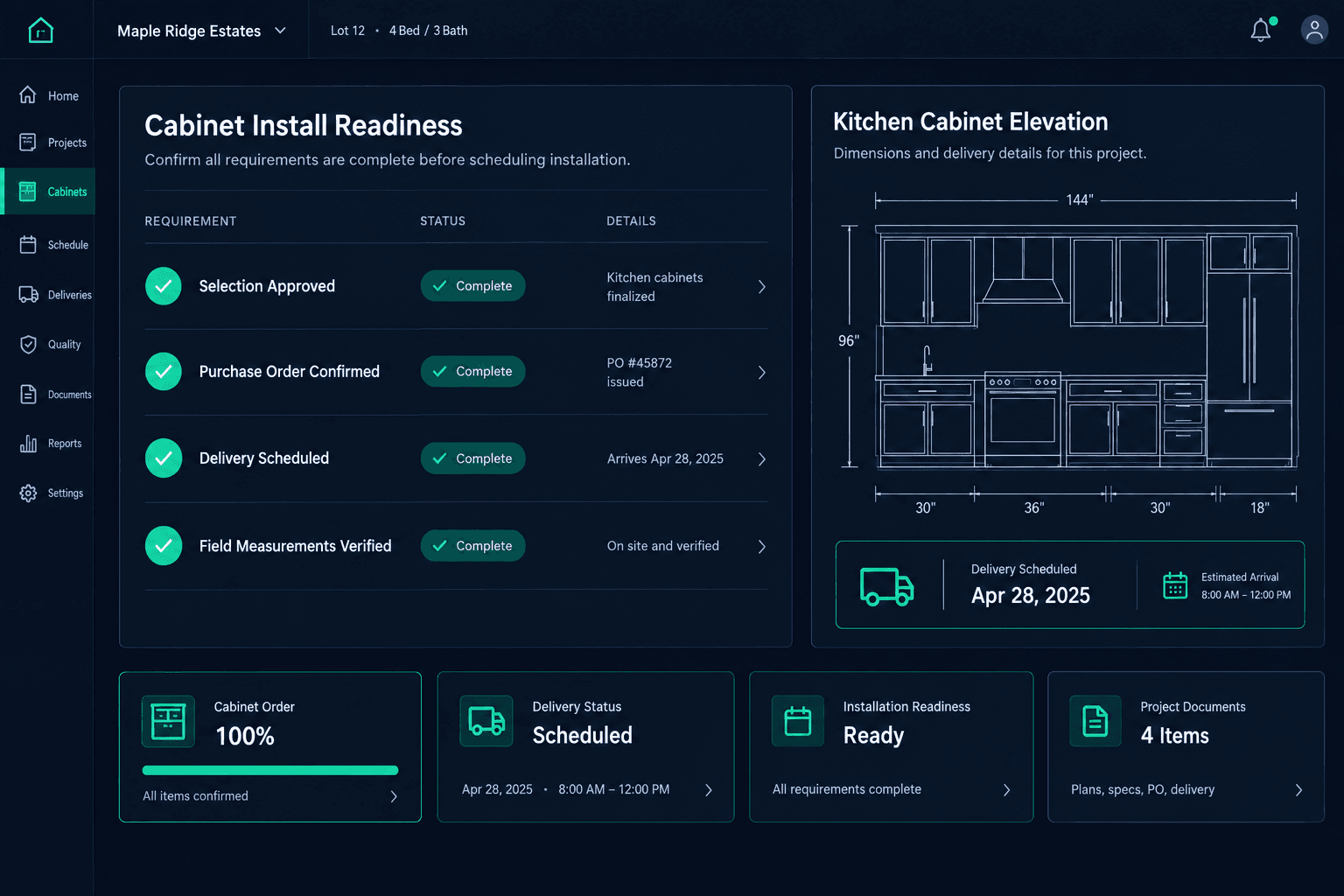
Task: Click the Delivery Scheduled requirement name
Action: [264, 458]
